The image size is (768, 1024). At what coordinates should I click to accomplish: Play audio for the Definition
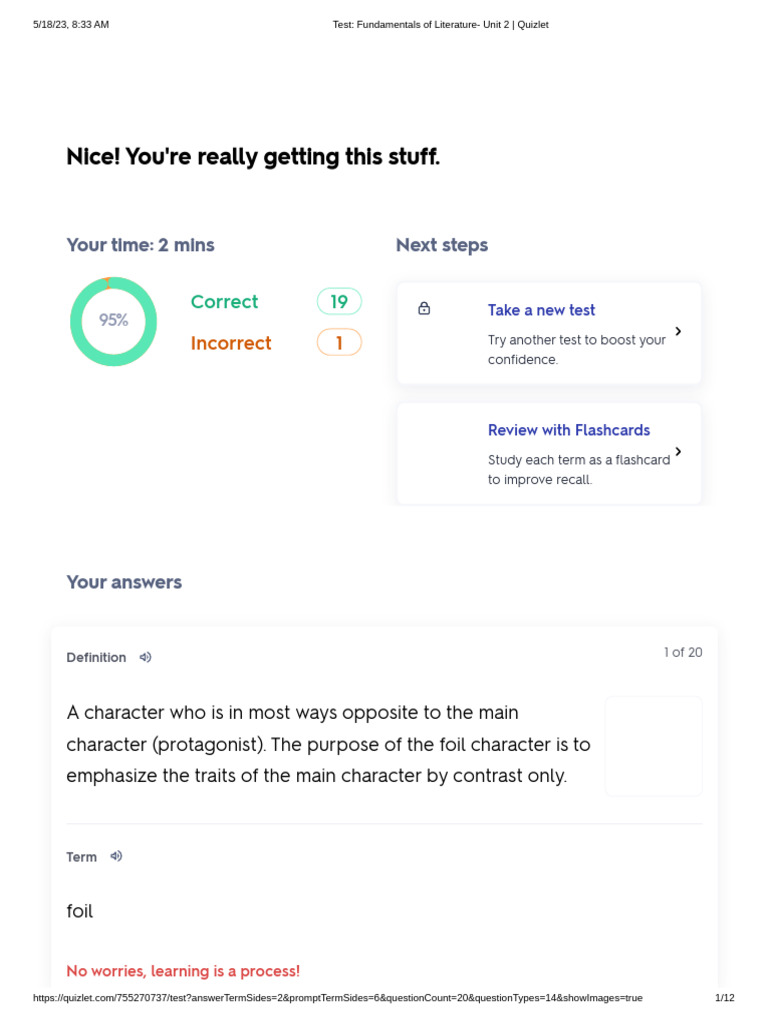(145, 657)
